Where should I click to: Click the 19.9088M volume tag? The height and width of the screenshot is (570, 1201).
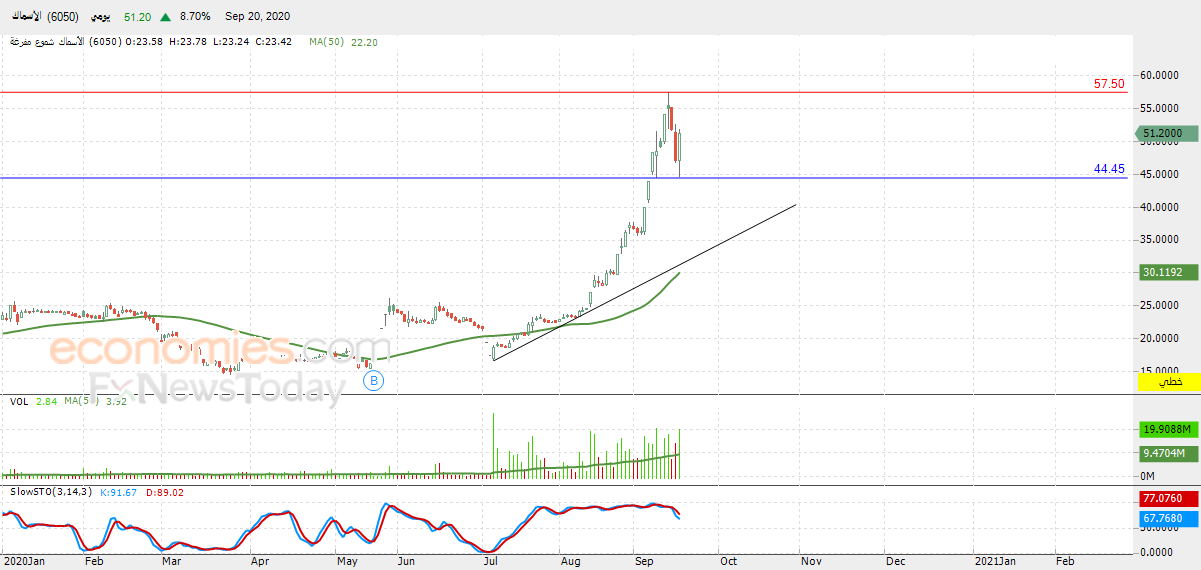1167,429
